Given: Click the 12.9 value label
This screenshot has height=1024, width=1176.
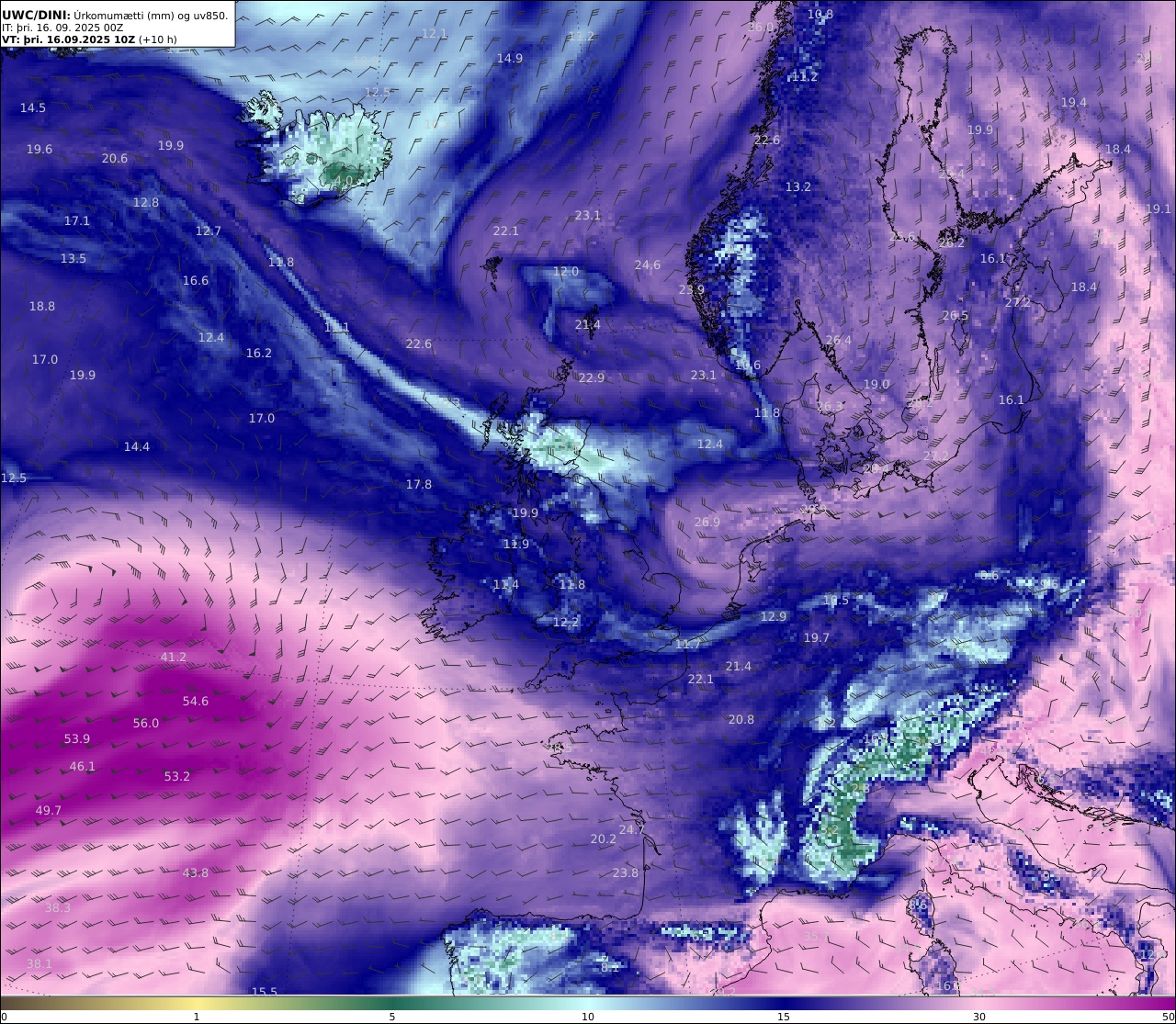Looking at the screenshot, I should point(774,616).
